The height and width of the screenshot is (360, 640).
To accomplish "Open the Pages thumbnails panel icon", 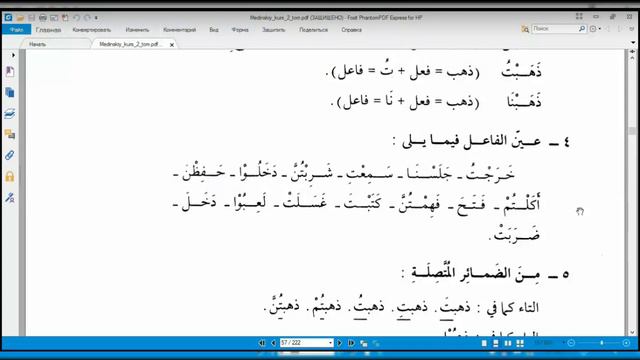I will (x=10, y=92).
